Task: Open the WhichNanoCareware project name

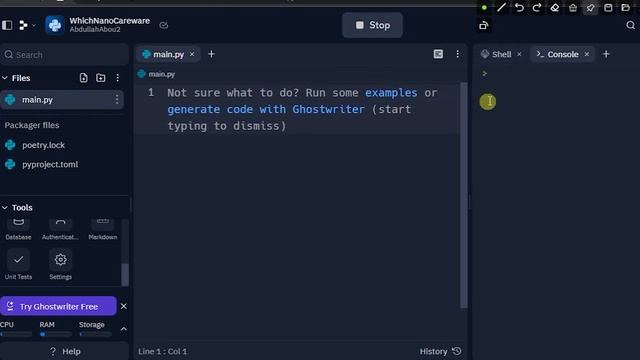Action: [109, 20]
